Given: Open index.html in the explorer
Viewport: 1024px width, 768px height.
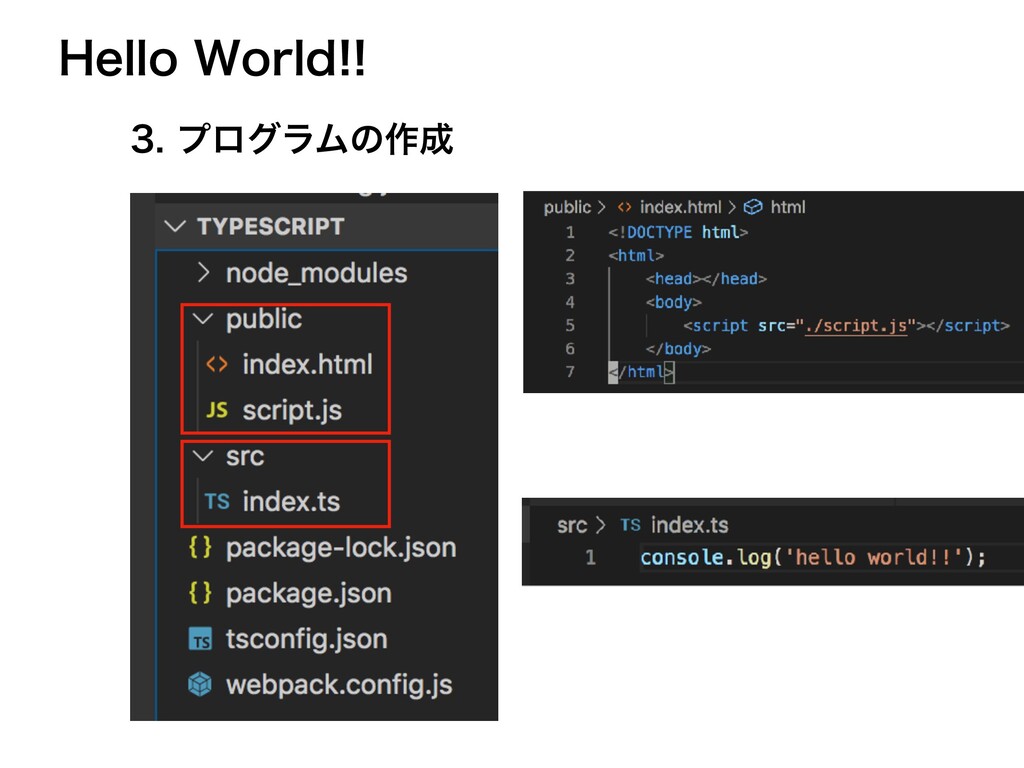Looking at the screenshot, I should [307, 364].
